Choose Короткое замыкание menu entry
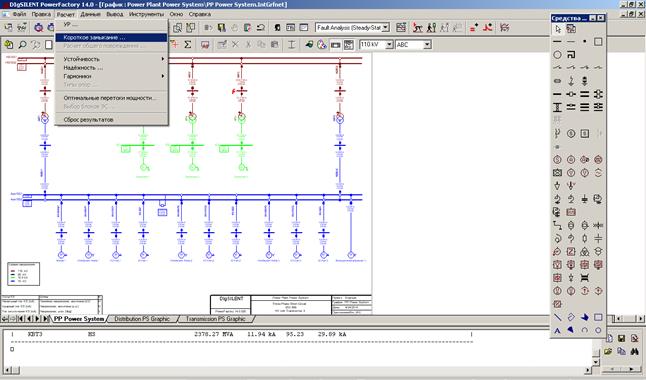The width and height of the screenshot is (646, 380). click(x=112, y=38)
